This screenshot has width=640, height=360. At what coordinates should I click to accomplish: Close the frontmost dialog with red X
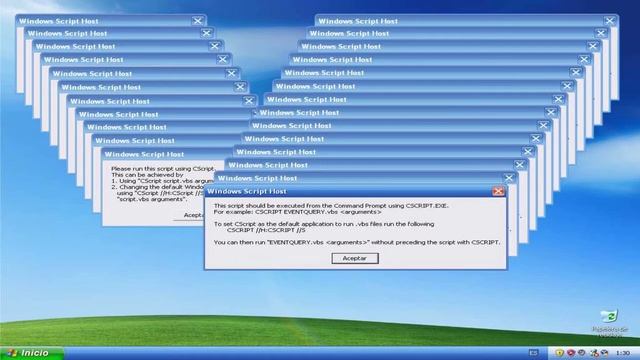(x=498, y=191)
